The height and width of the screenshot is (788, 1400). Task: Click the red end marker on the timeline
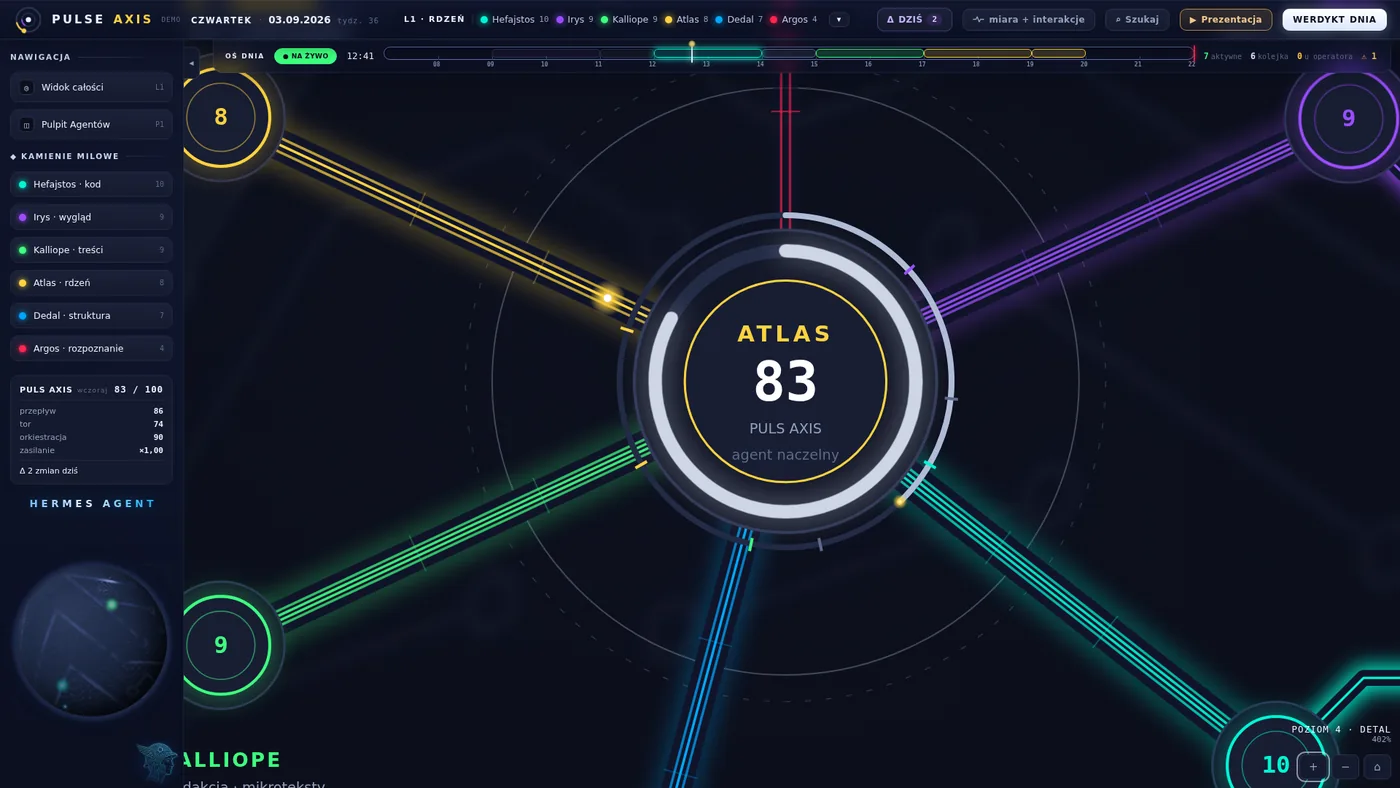[x=1194, y=54]
